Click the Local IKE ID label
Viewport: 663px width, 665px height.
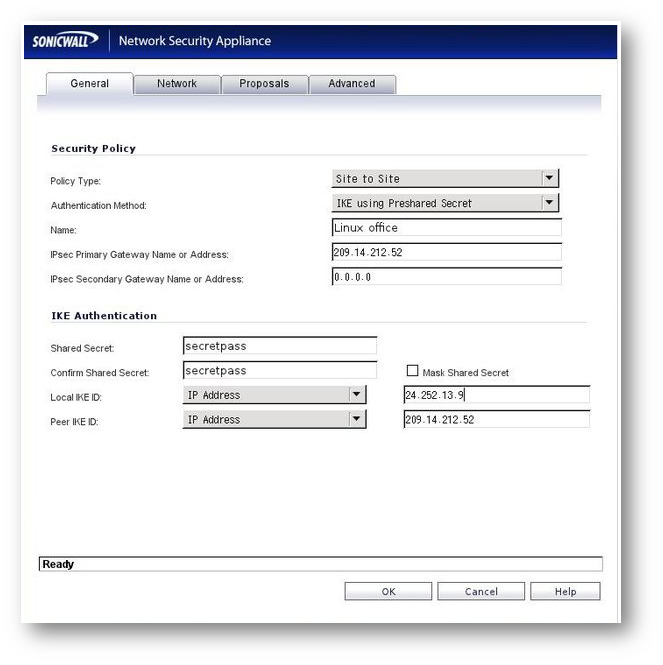[76, 397]
